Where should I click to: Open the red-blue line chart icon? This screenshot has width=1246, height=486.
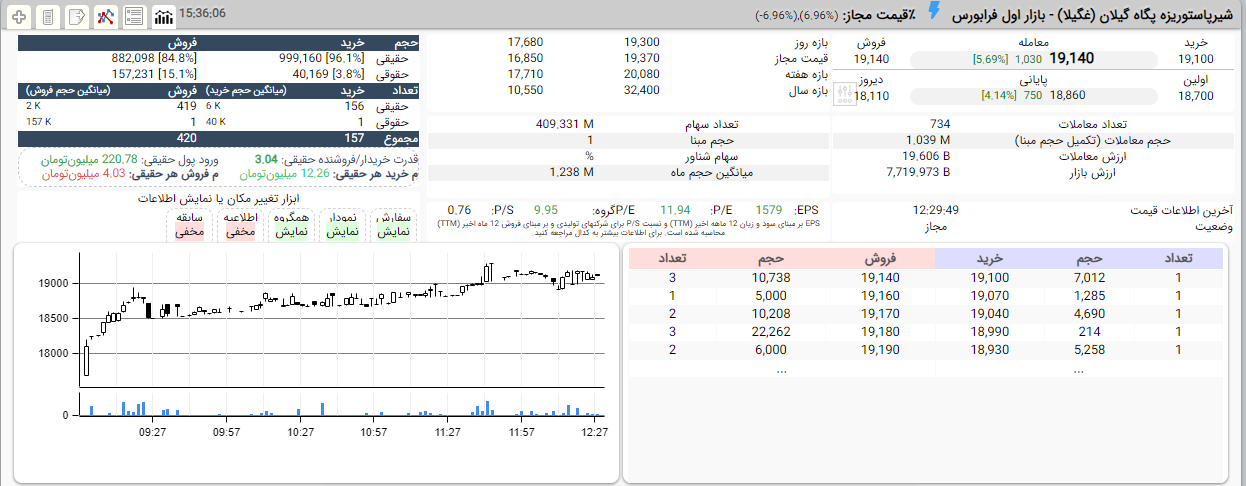[x=105, y=17]
